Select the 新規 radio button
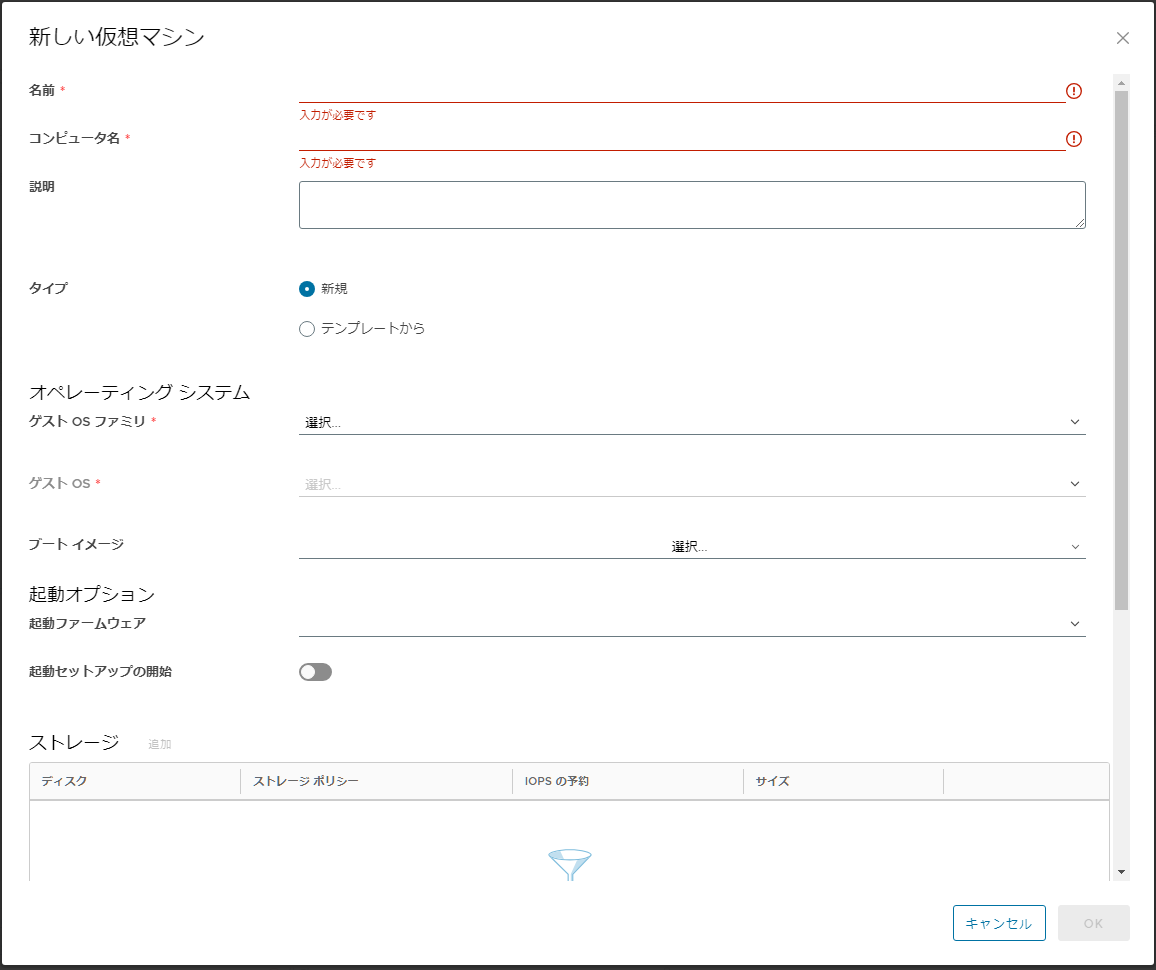Image resolution: width=1156 pixels, height=970 pixels. [x=307, y=289]
